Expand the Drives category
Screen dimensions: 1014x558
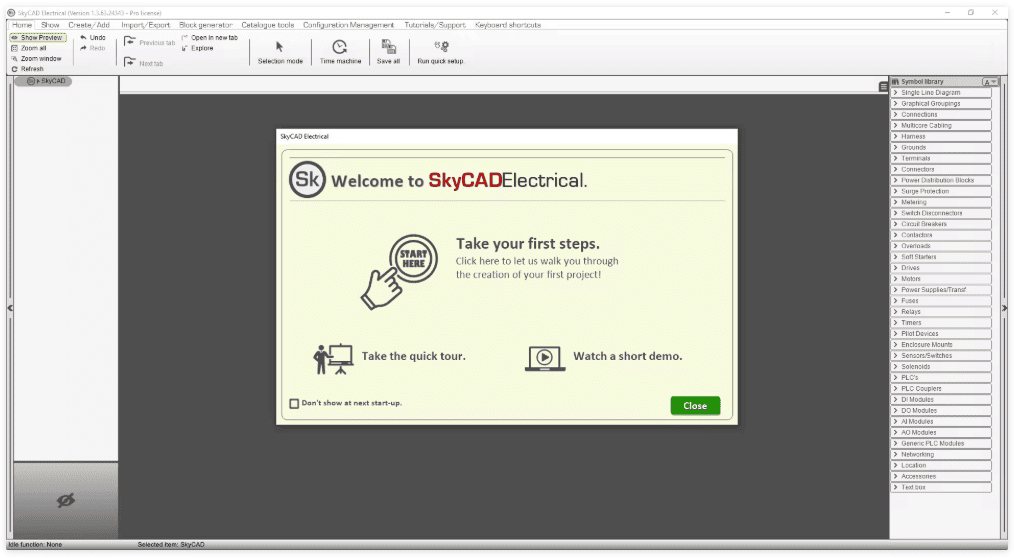pos(941,268)
